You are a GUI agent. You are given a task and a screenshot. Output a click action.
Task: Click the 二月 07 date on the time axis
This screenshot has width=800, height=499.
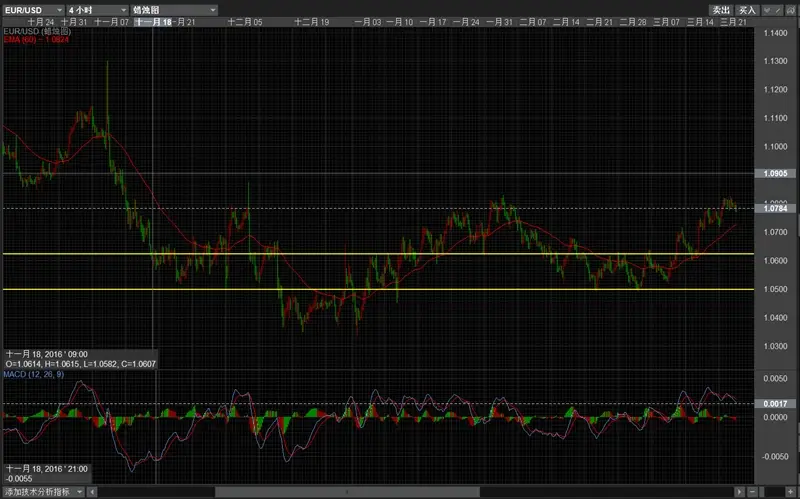click(x=533, y=22)
